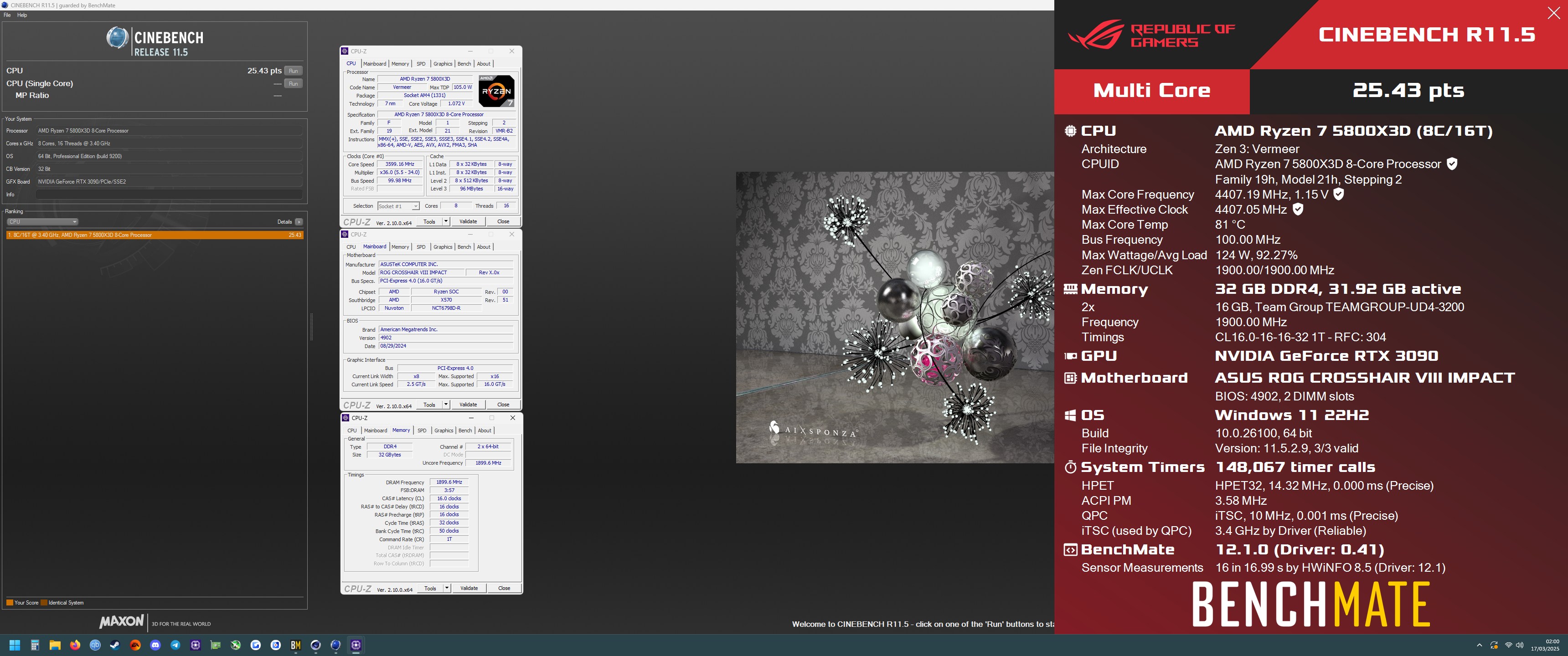Click Tools button in middle CPU-Z window
The image size is (1568, 656).
pos(429,405)
